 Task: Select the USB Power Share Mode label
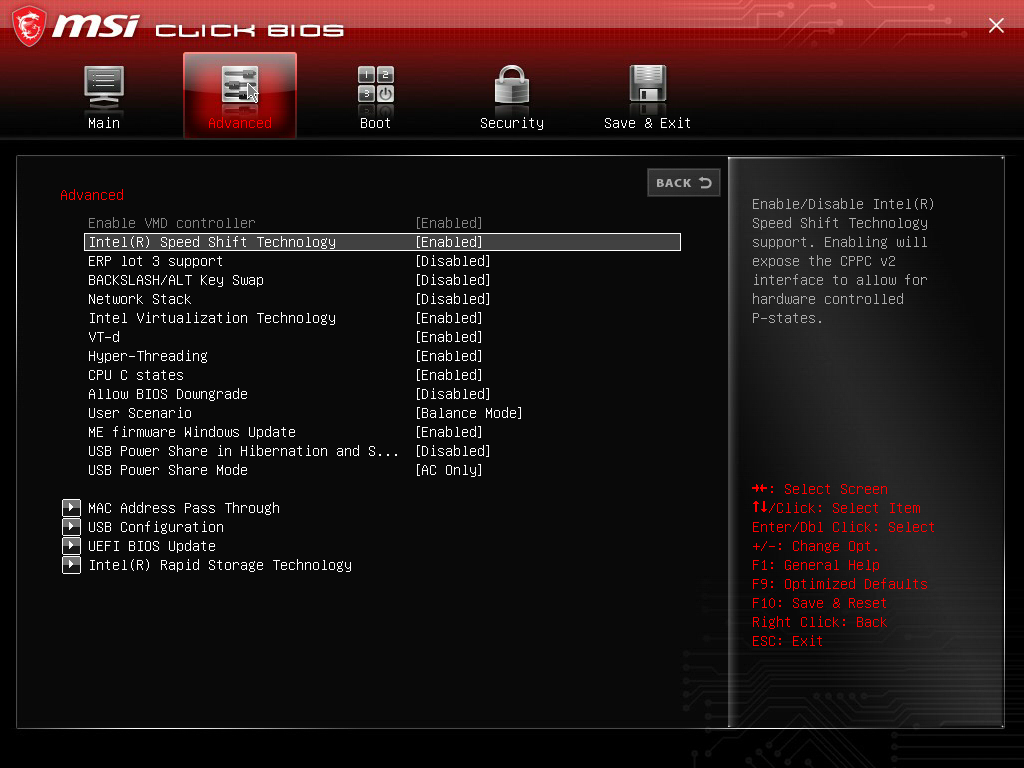point(168,470)
